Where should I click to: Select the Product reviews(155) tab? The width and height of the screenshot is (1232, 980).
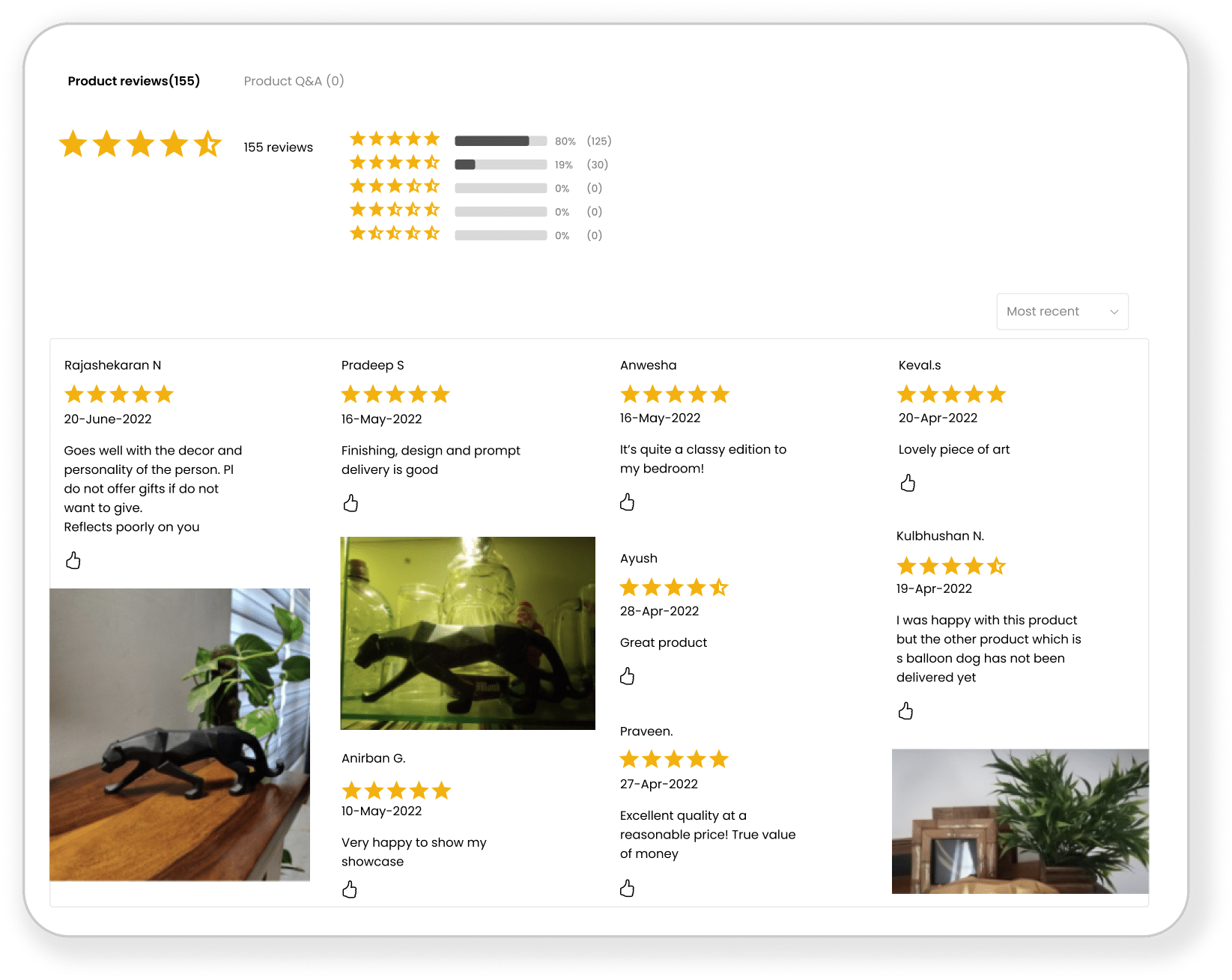point(134,81)
